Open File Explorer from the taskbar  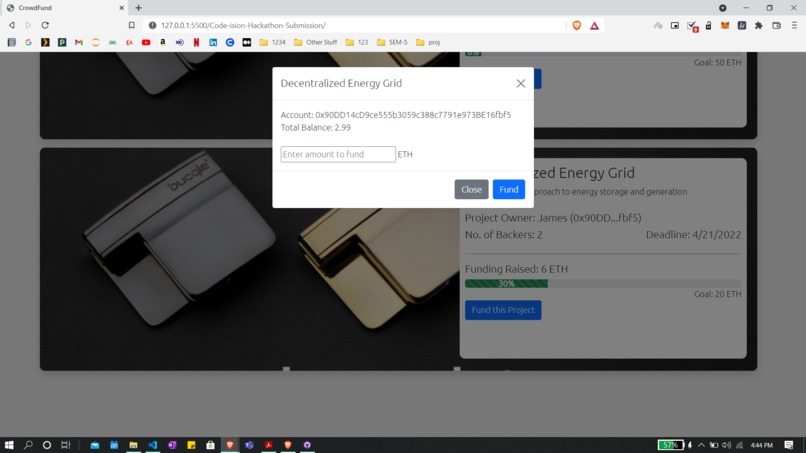133,445
